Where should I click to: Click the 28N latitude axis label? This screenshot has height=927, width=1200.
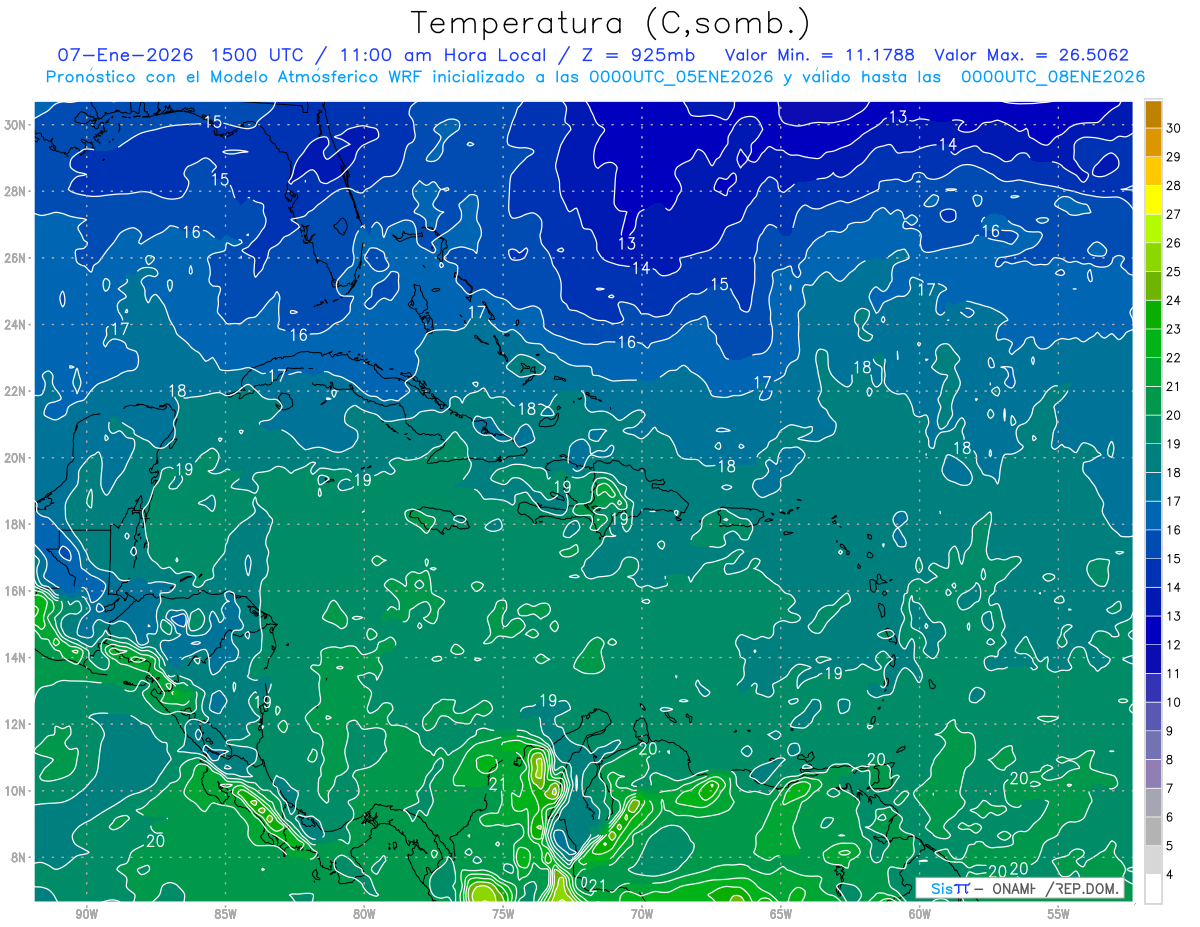(x=17, y=191)
